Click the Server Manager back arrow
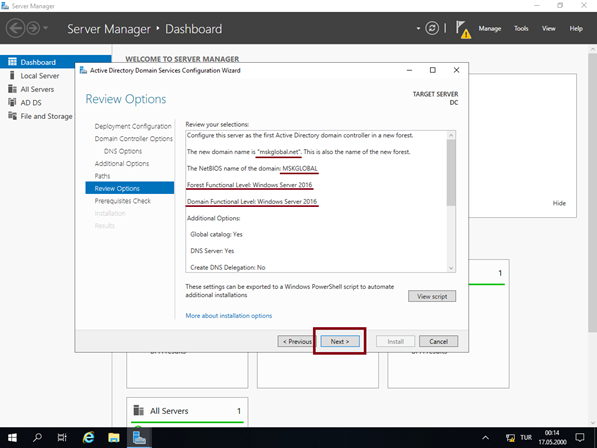 pyautogui.click(x=15, y=29)
